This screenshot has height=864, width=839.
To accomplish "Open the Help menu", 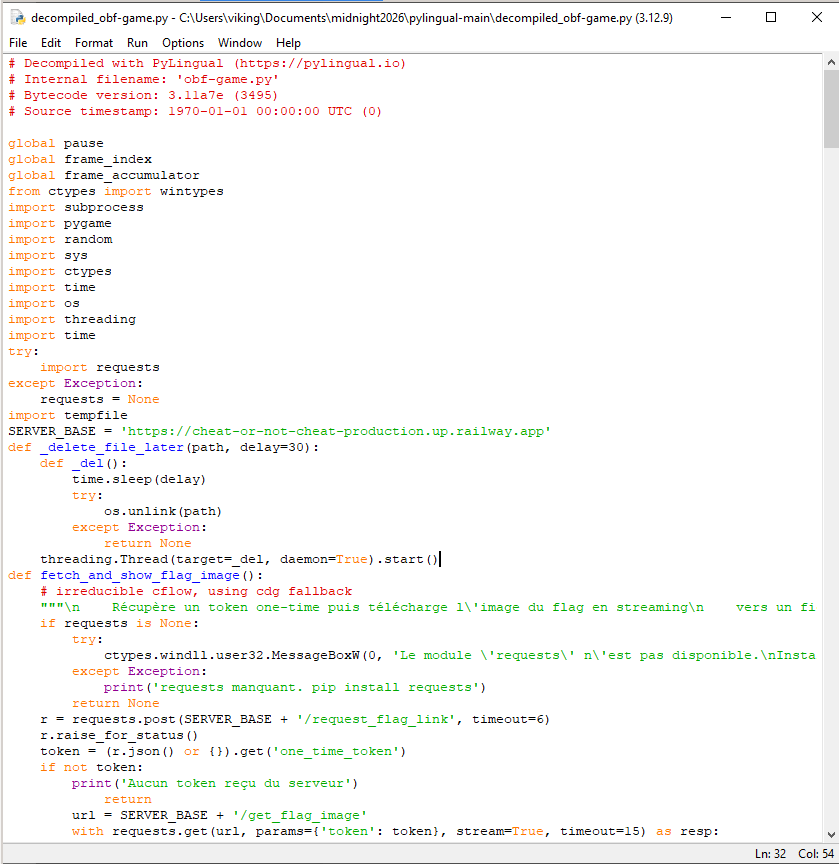I will point(288,43).
